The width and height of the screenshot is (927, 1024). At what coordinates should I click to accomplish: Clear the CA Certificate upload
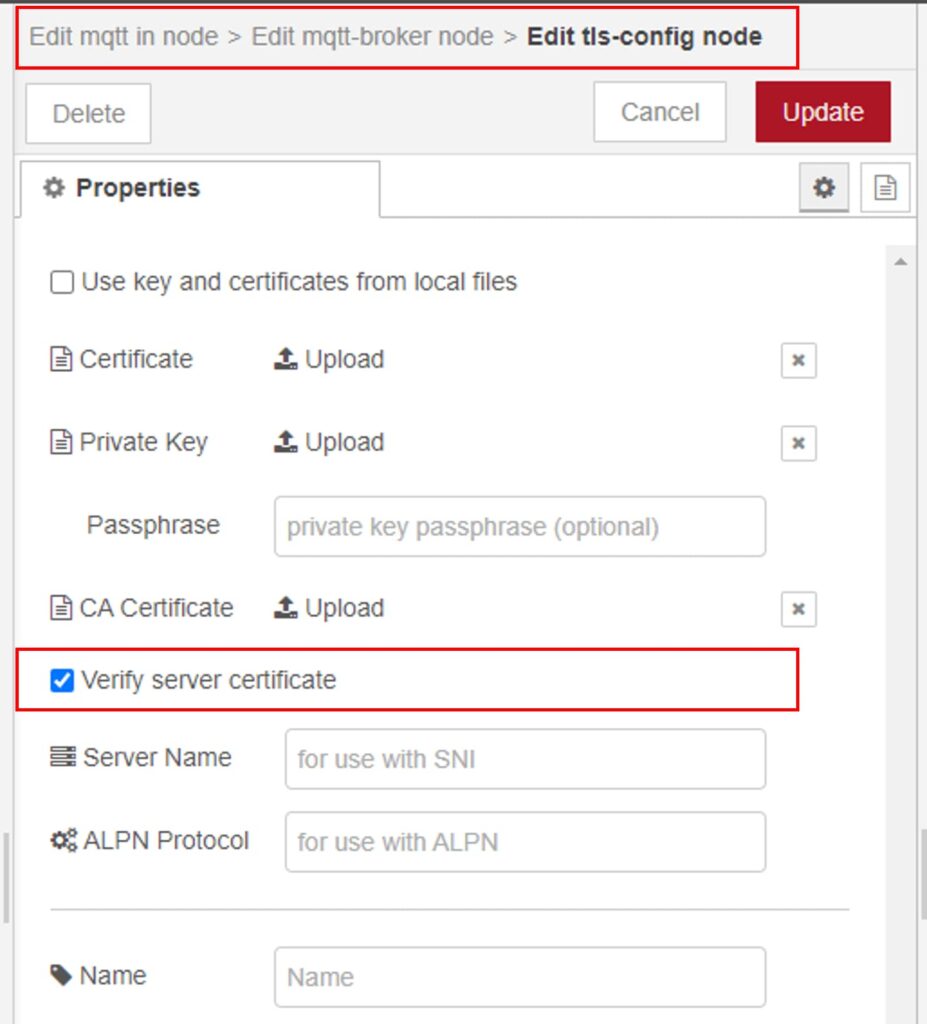(x=797, y=609)
